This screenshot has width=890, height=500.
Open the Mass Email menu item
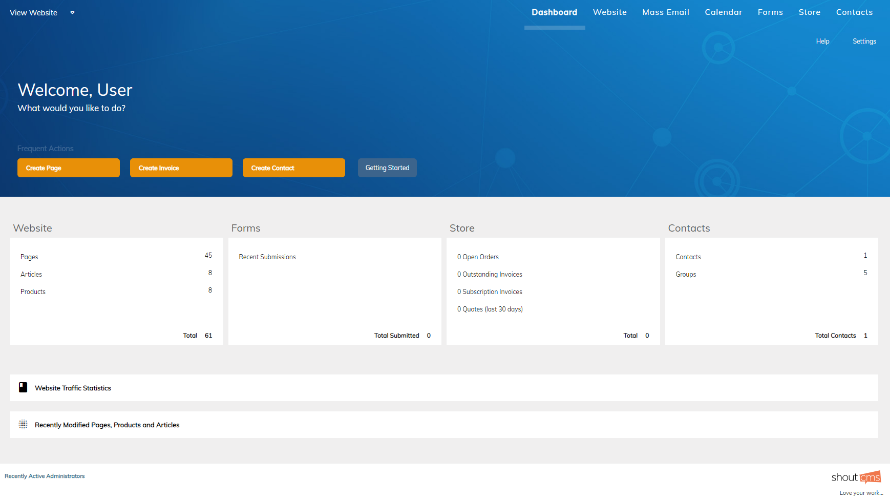pos(665,12)
